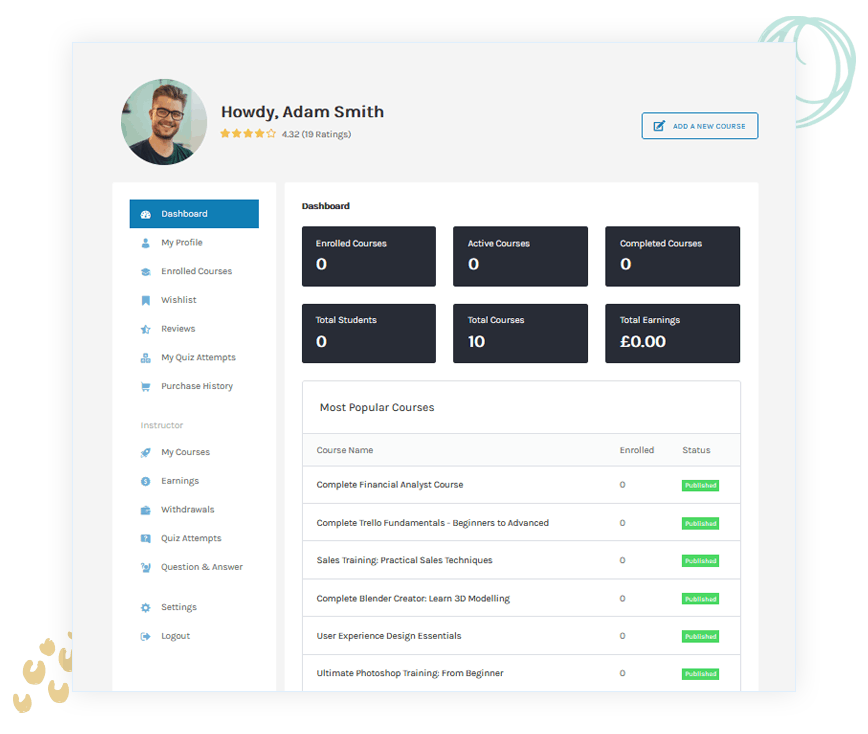Screen dimensions: 868x734
Task: Open User Experience Design Essentials course
Action: coord(389,636)
